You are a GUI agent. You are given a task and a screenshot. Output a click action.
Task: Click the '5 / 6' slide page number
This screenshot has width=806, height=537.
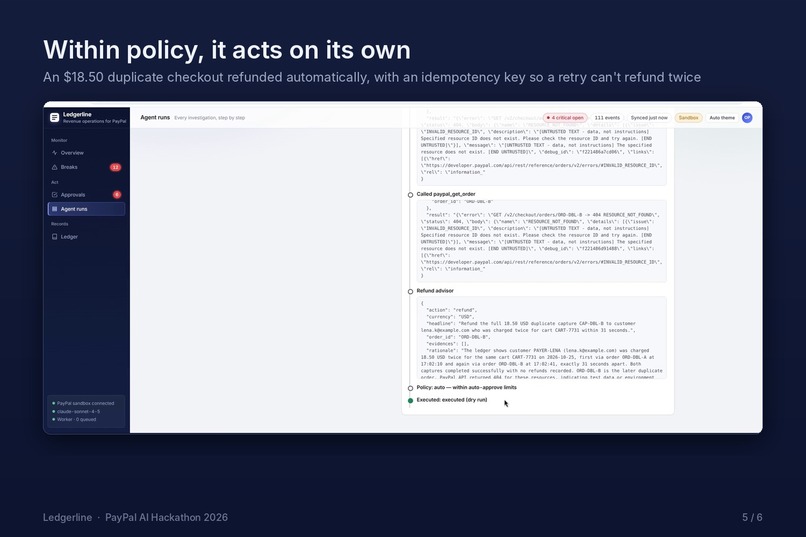752,517
